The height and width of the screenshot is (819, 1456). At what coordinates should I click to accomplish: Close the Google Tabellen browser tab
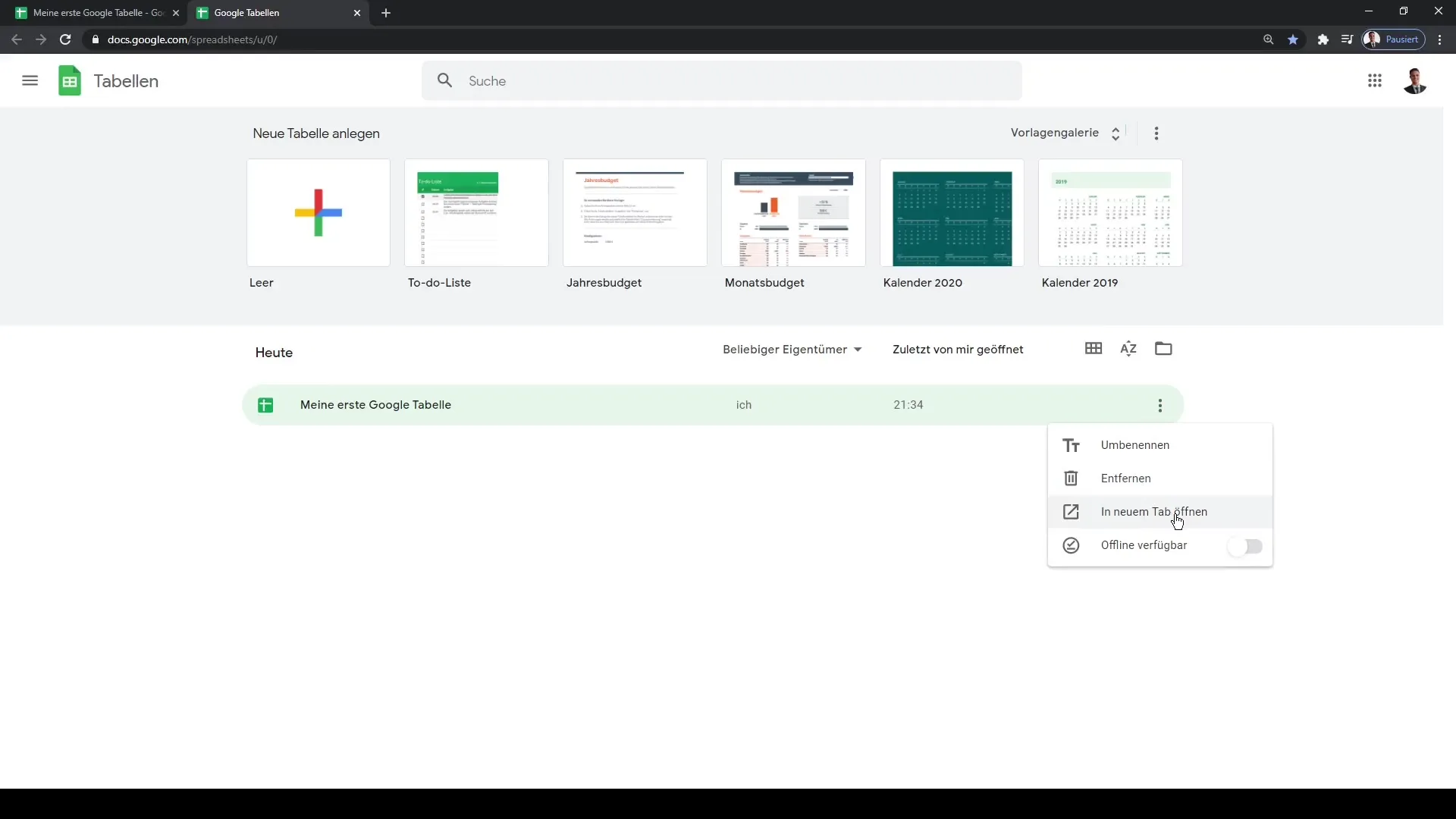pos(357,13)
